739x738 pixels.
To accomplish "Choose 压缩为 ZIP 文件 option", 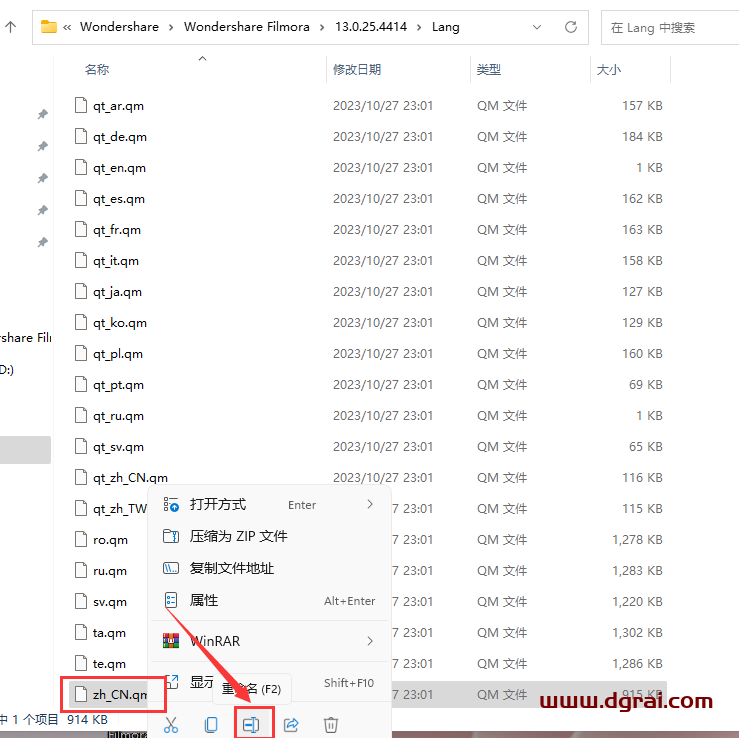I will tap(269, 536).
